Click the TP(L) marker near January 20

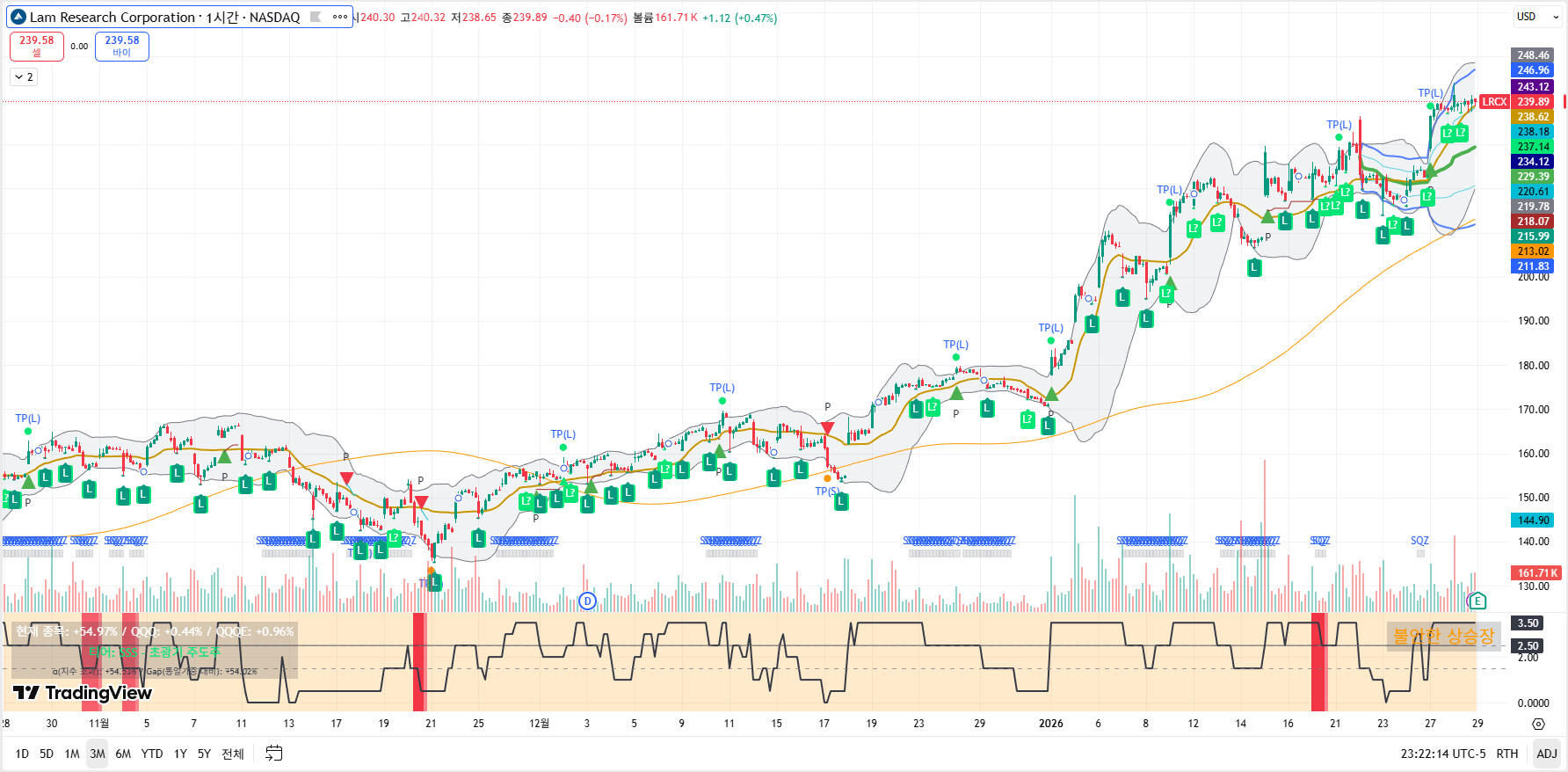click(x=1339, y=125)
